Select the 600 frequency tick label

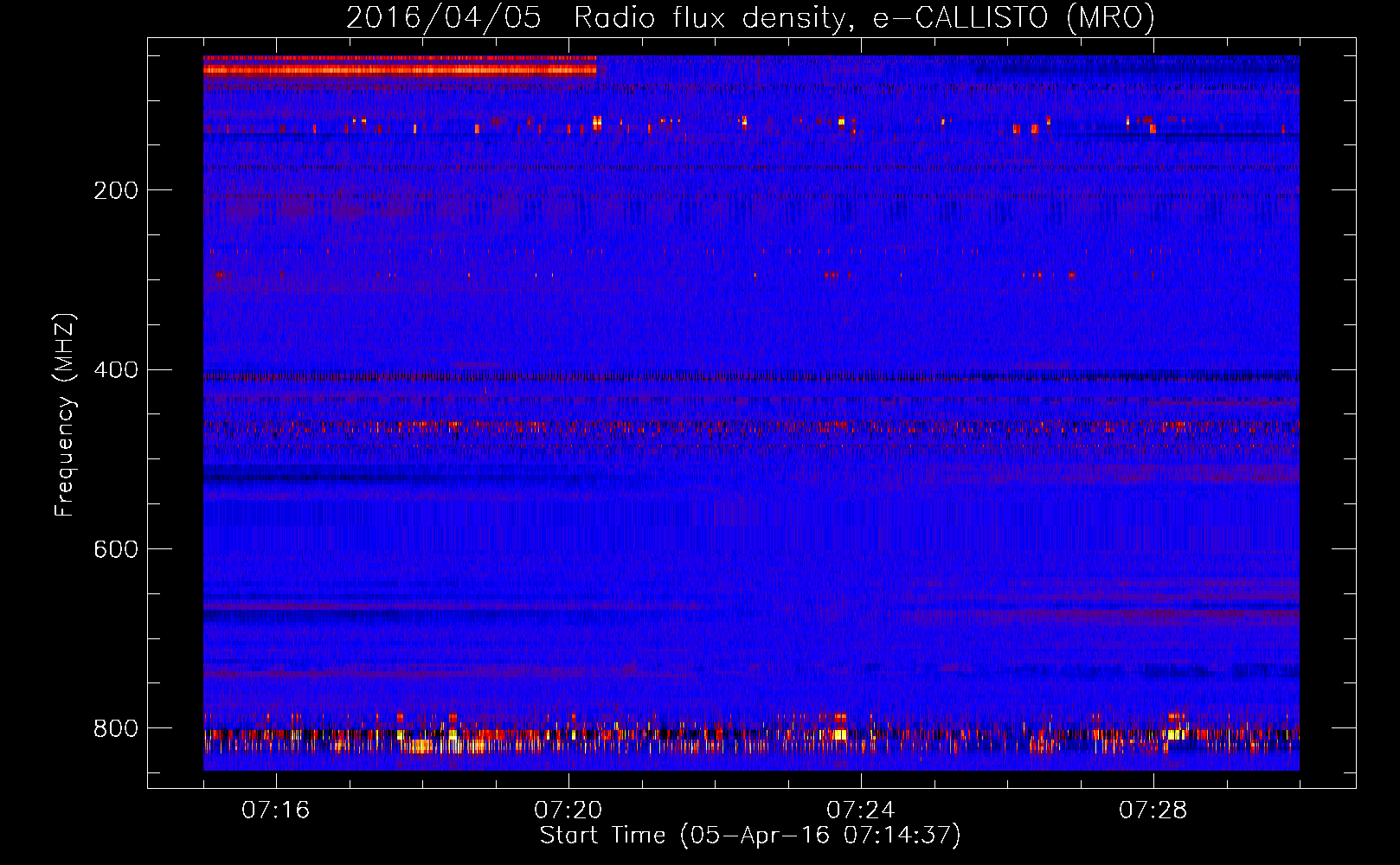click(x=116, y=549)
